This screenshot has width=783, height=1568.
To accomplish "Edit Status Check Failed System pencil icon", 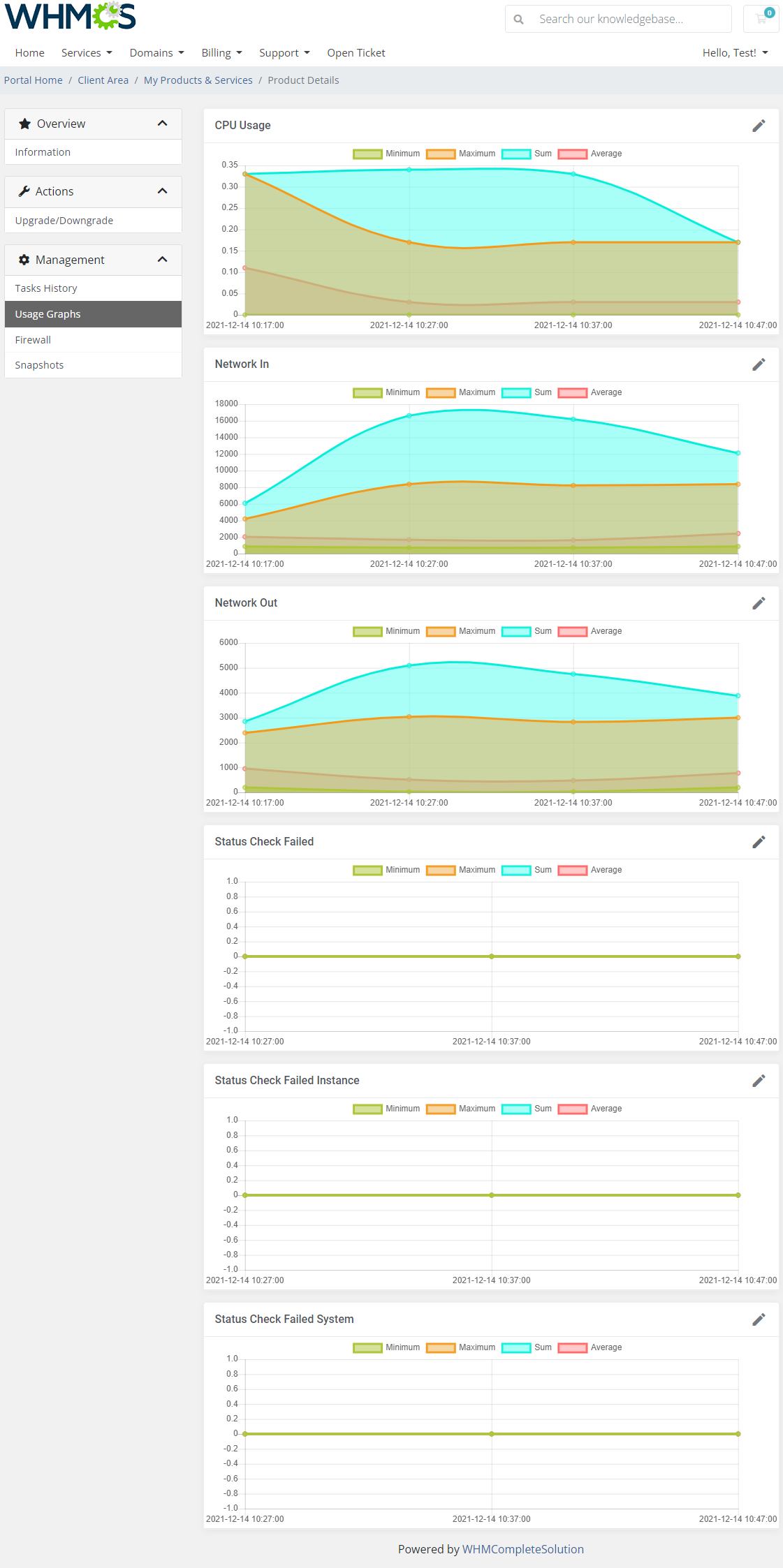I will pyautogui.click(x=759, y=1319).
